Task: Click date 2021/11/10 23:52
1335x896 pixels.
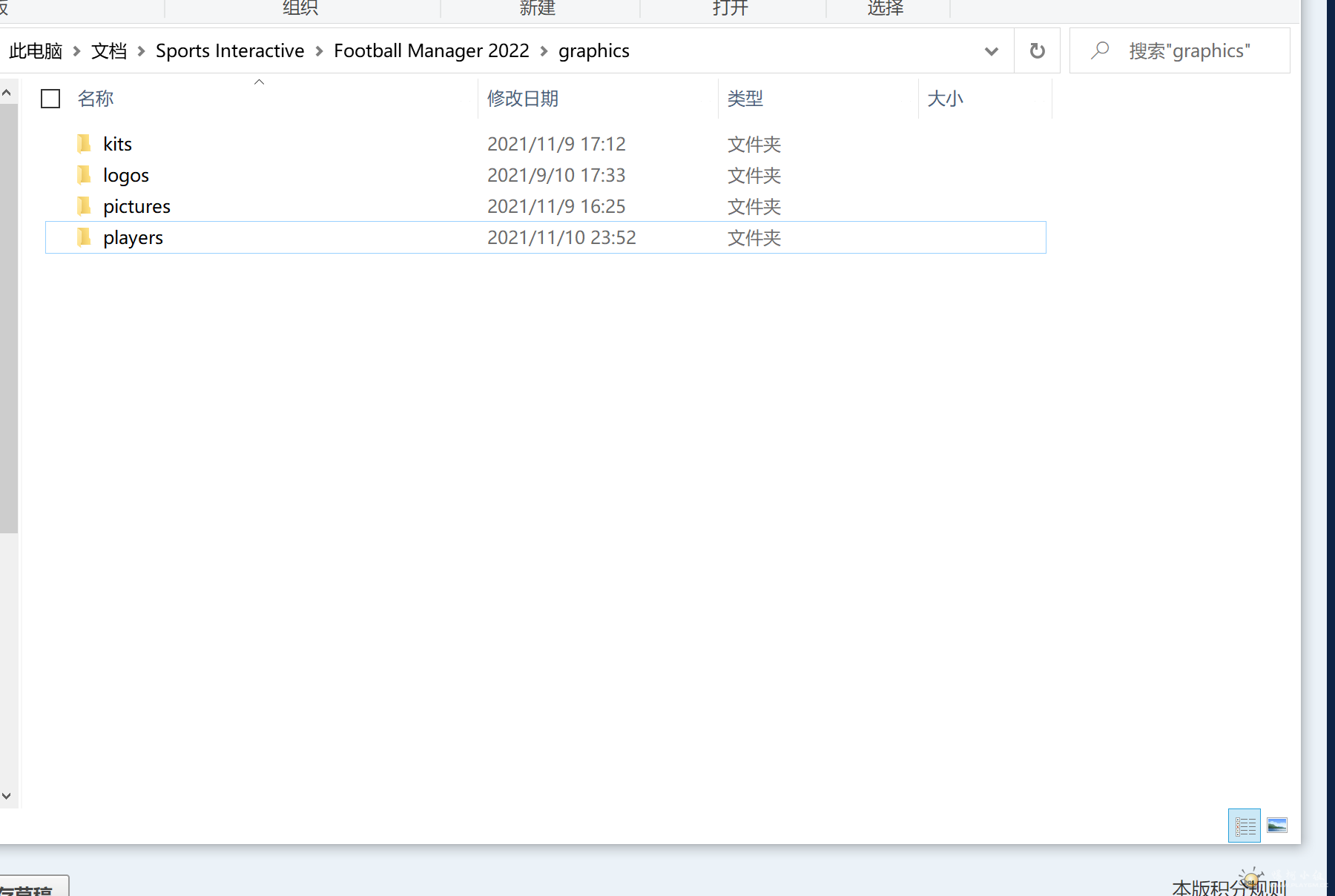Action: pos(561,237)
